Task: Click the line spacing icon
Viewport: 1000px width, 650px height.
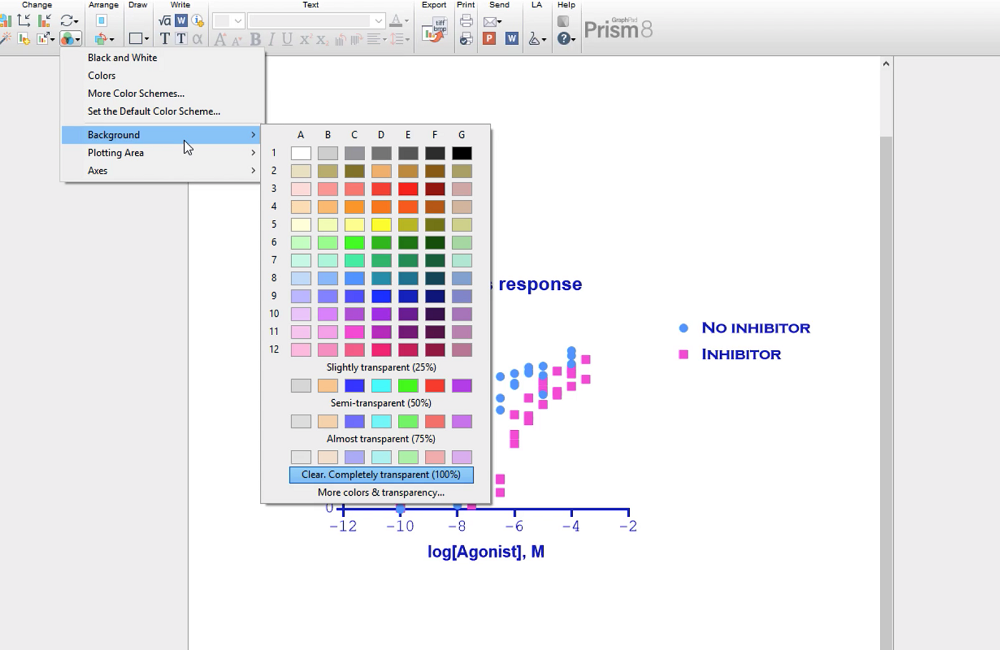Action: pos(399,39)
